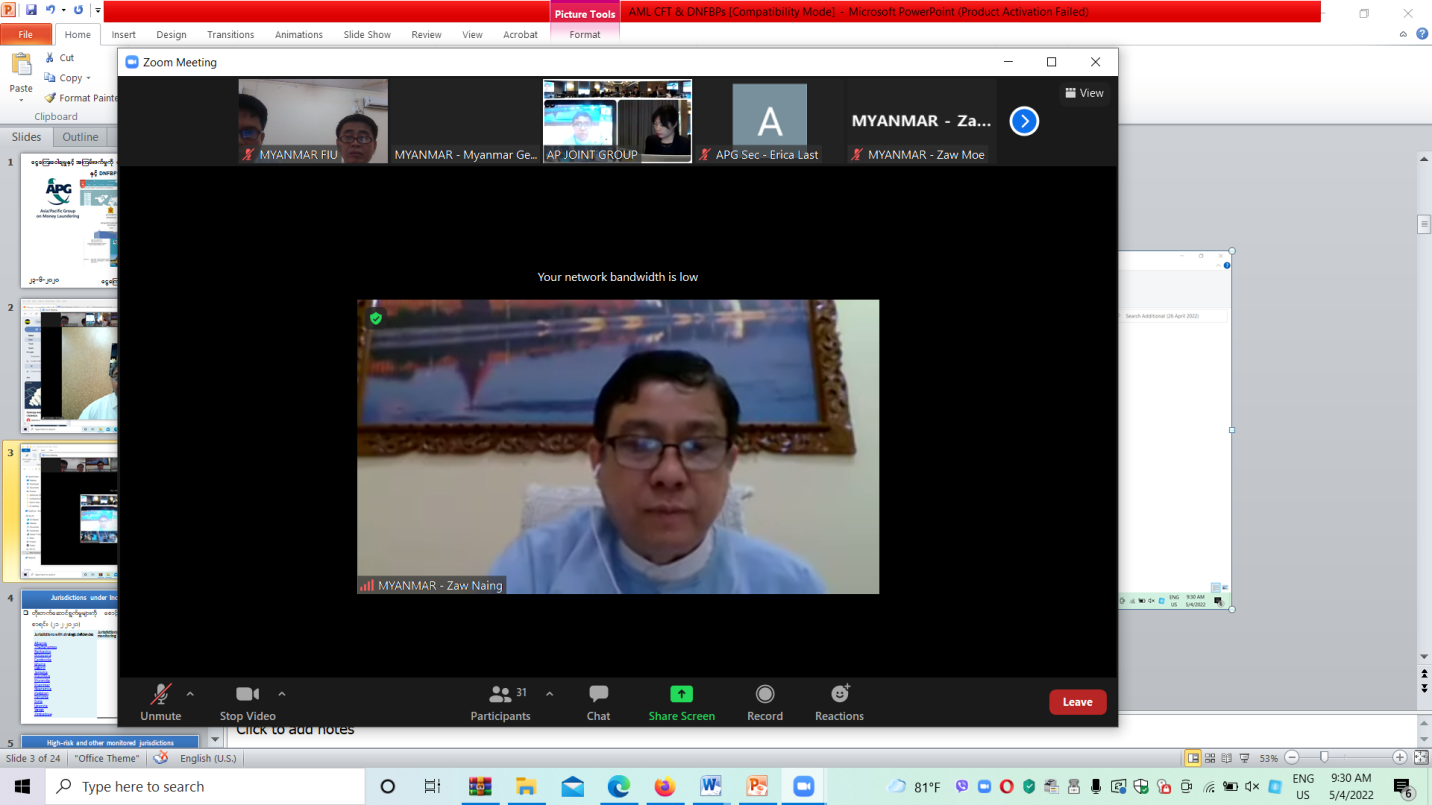Leave the Zoom meeting
The width and height of the screenshot is (1432, 805).
click(1077, 702)
